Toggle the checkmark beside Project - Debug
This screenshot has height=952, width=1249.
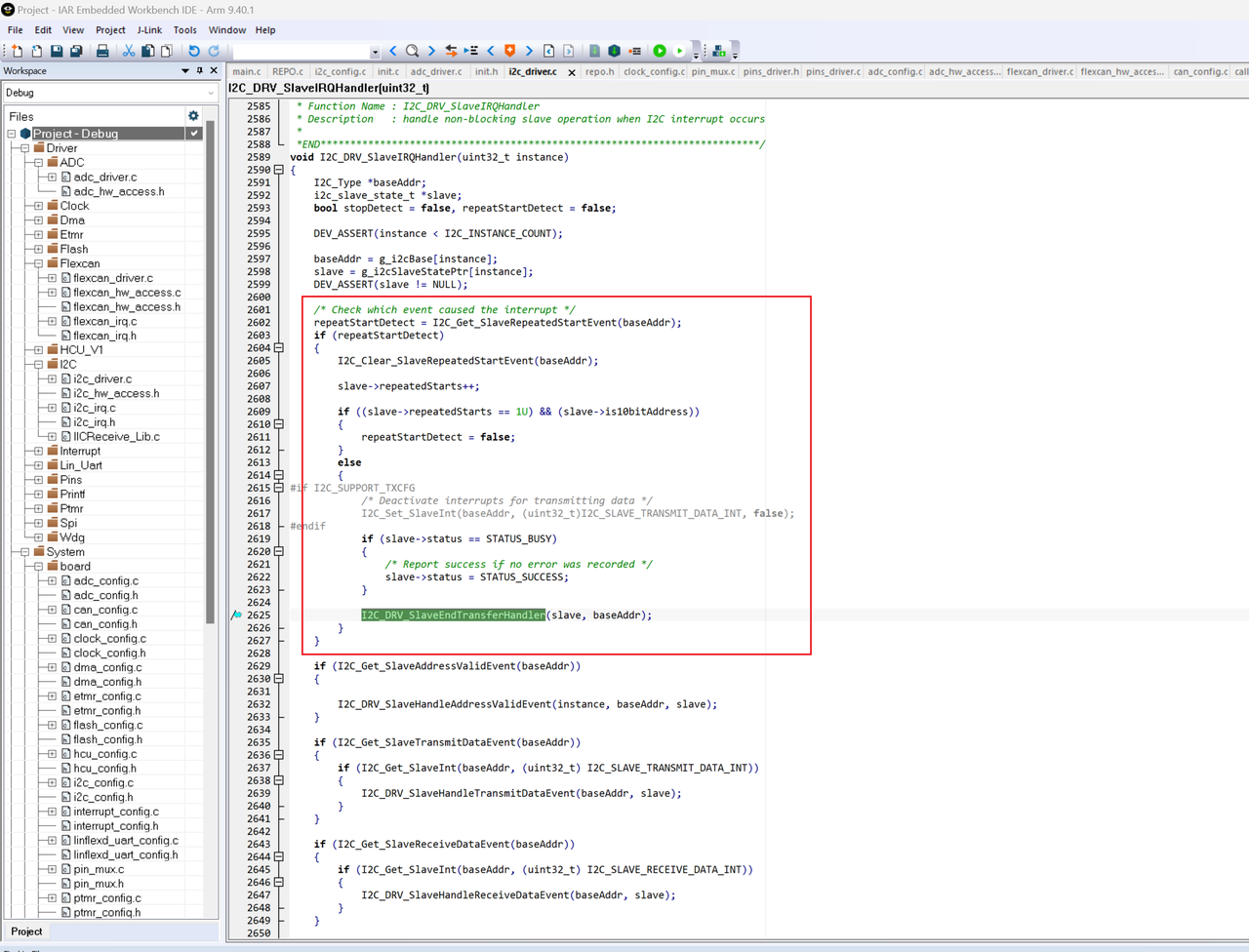click(194, 134)
